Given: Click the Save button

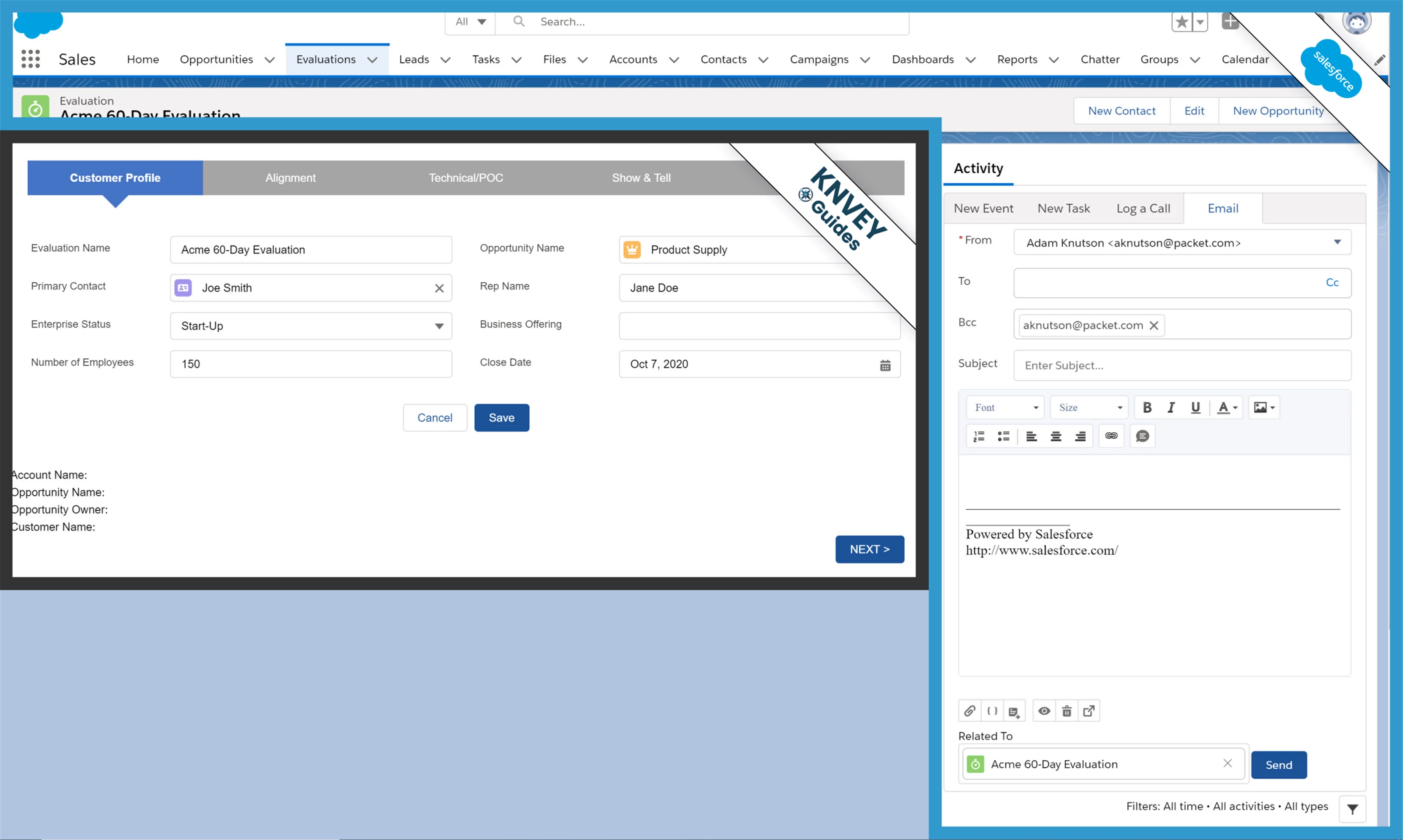Looking at the screenshot, I should [501, 418].
